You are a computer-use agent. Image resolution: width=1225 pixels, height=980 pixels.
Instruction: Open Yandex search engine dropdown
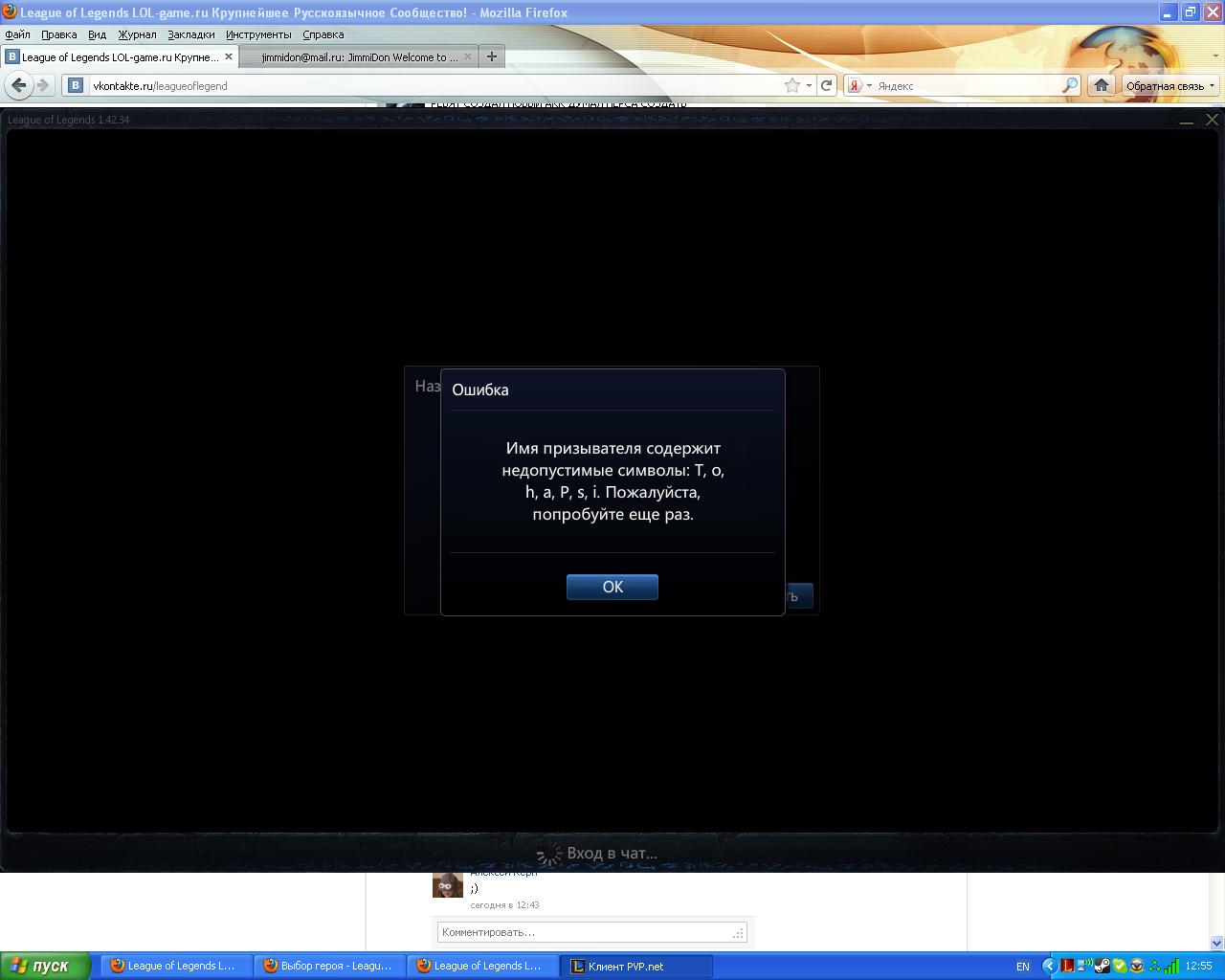(x=859, y=85)
